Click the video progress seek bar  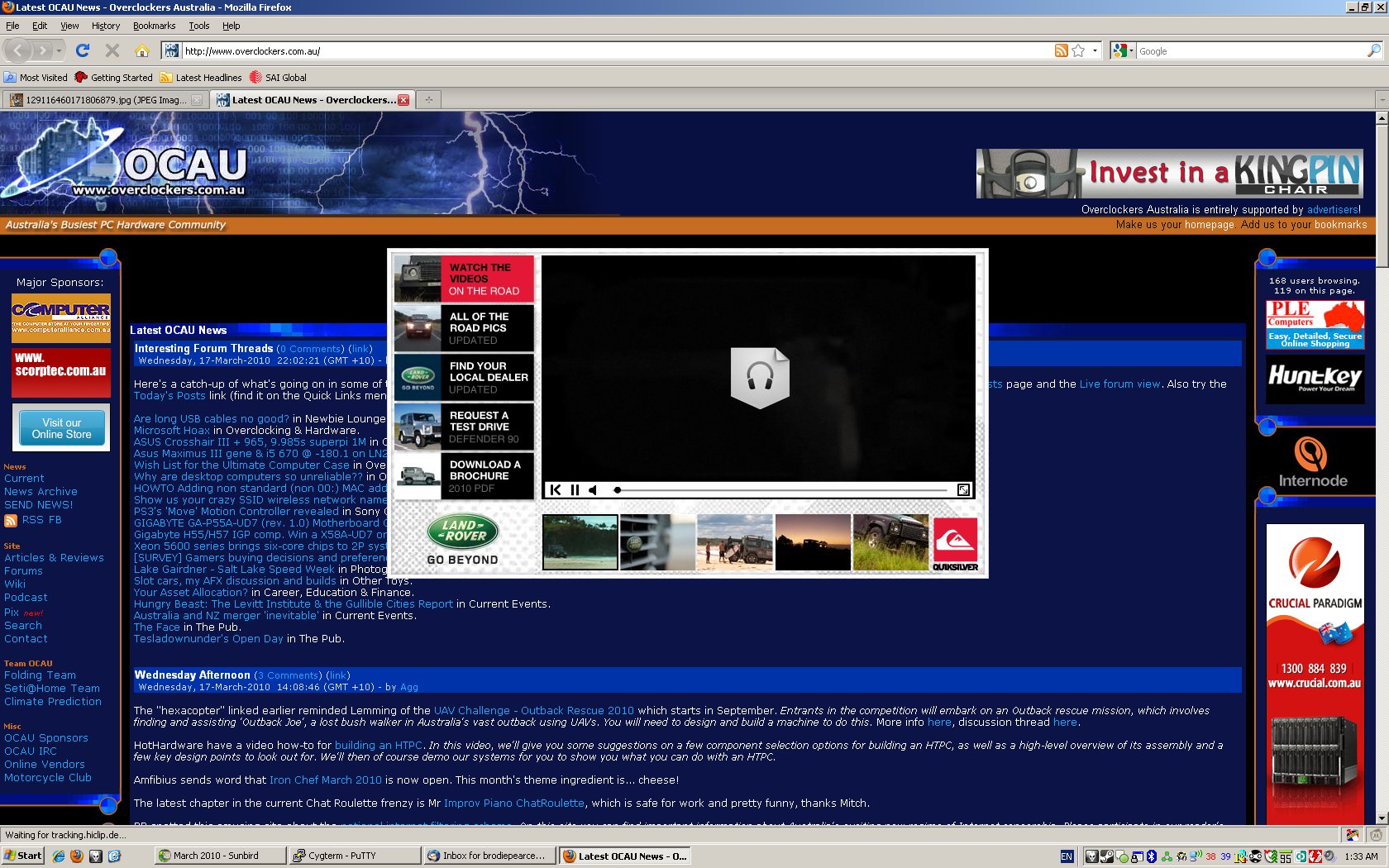coord(781,490)
